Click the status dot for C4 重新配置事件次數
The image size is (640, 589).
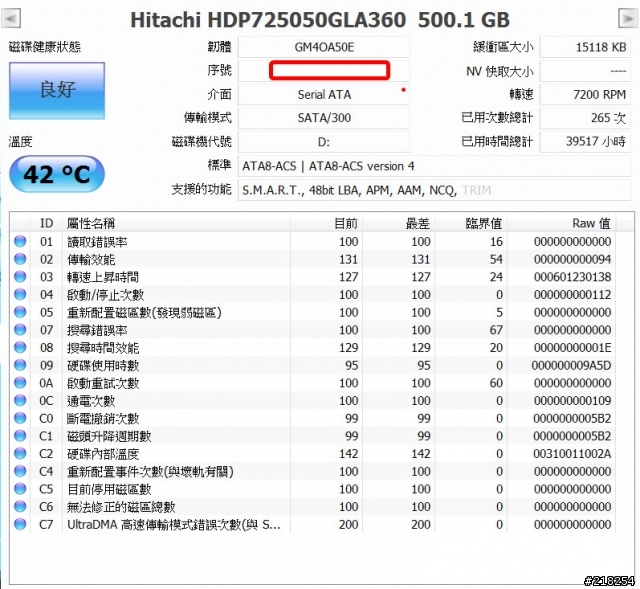pyautogui.click(x=20, y=471)
